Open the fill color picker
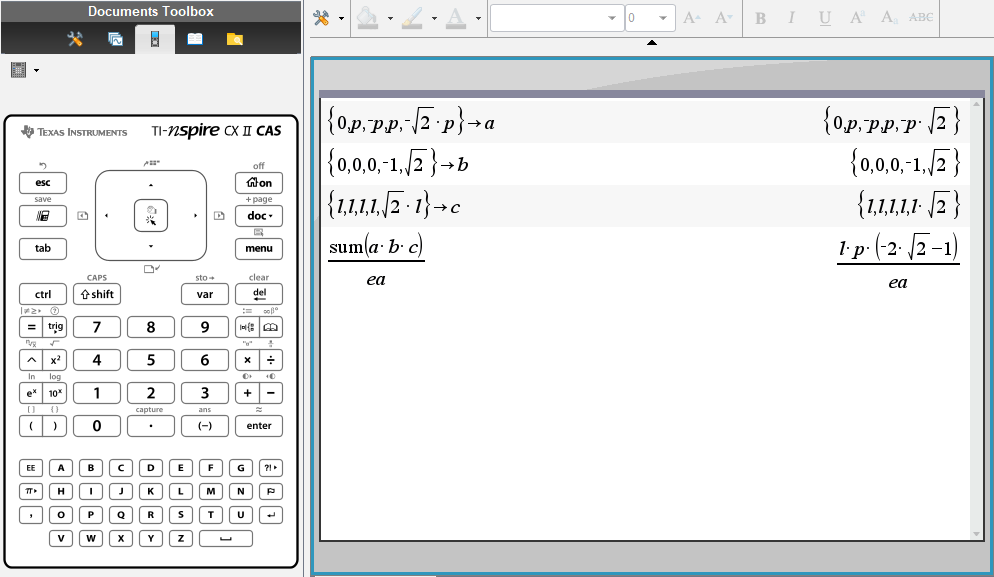This screenshot has height=577, width=994. (x=367, y=18)
